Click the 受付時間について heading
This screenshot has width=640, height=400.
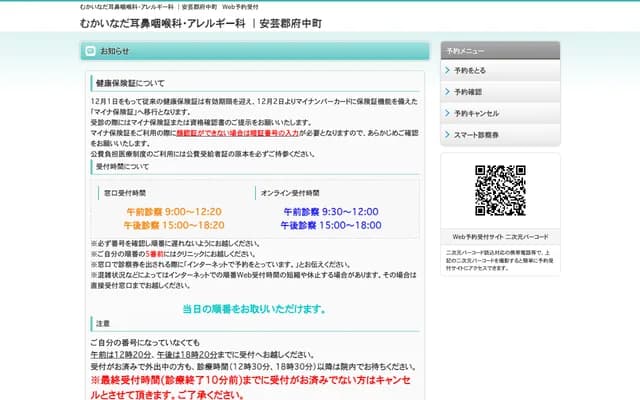pyautogui.click(x=122, y=167)
